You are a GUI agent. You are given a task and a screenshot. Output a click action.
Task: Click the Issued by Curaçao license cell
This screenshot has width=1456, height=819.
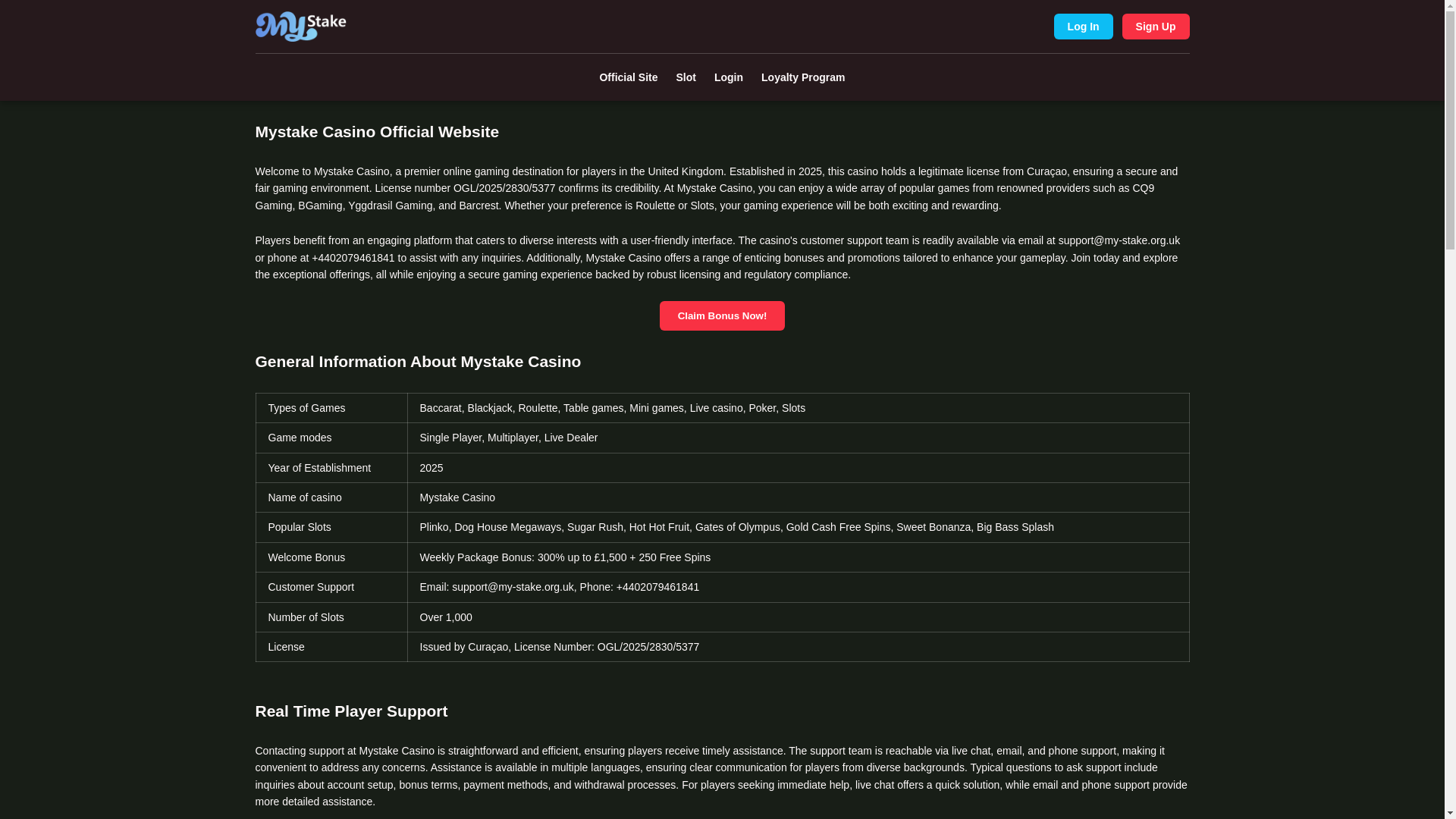pos(798,647)
